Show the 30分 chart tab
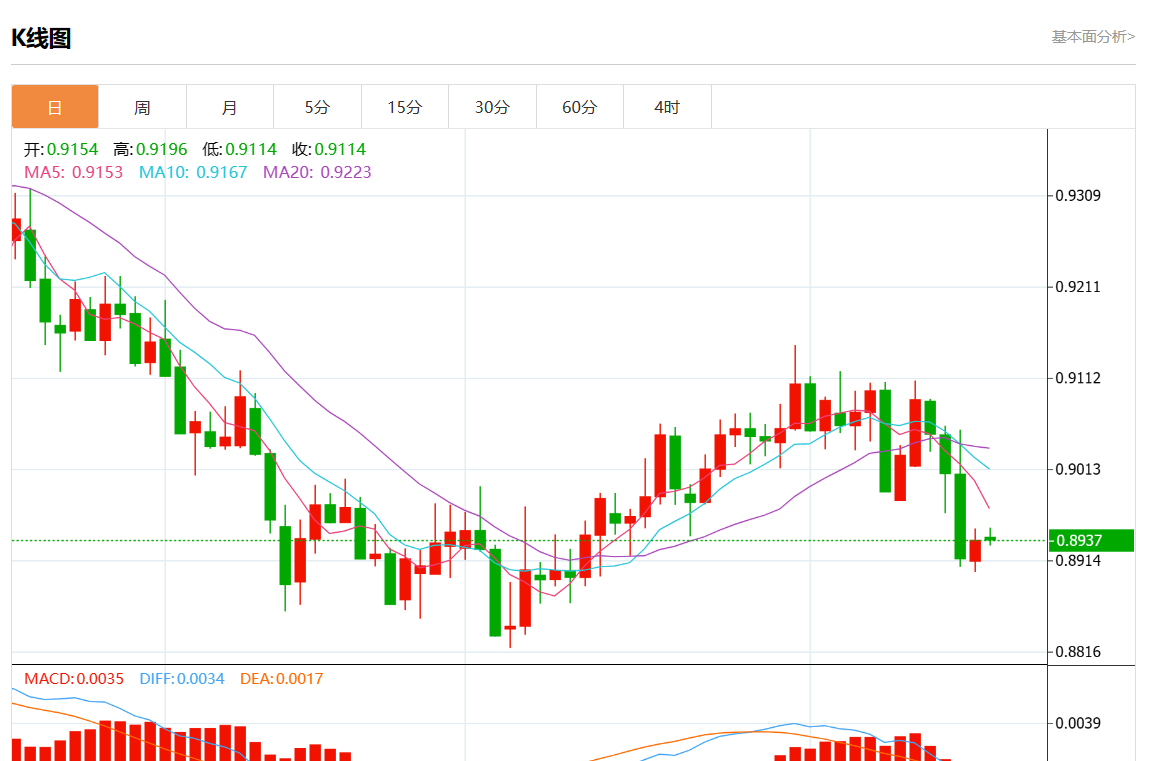1163x761 pixels. coord(492,107)
